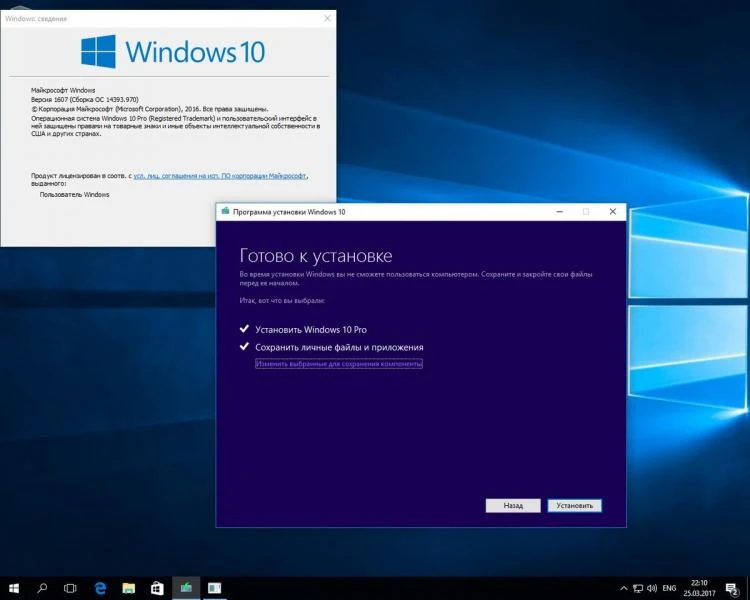Open Изменить выбранные для сохранения компоненты link

point(339,364)
